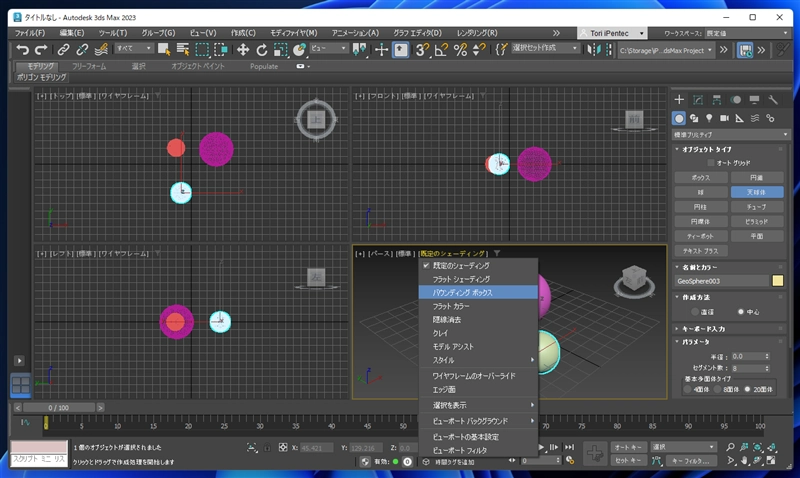Choose バウンディング ボックス from the shading menu
The image size is (800, 478).
pyautogui.click(x=478, y=293)
